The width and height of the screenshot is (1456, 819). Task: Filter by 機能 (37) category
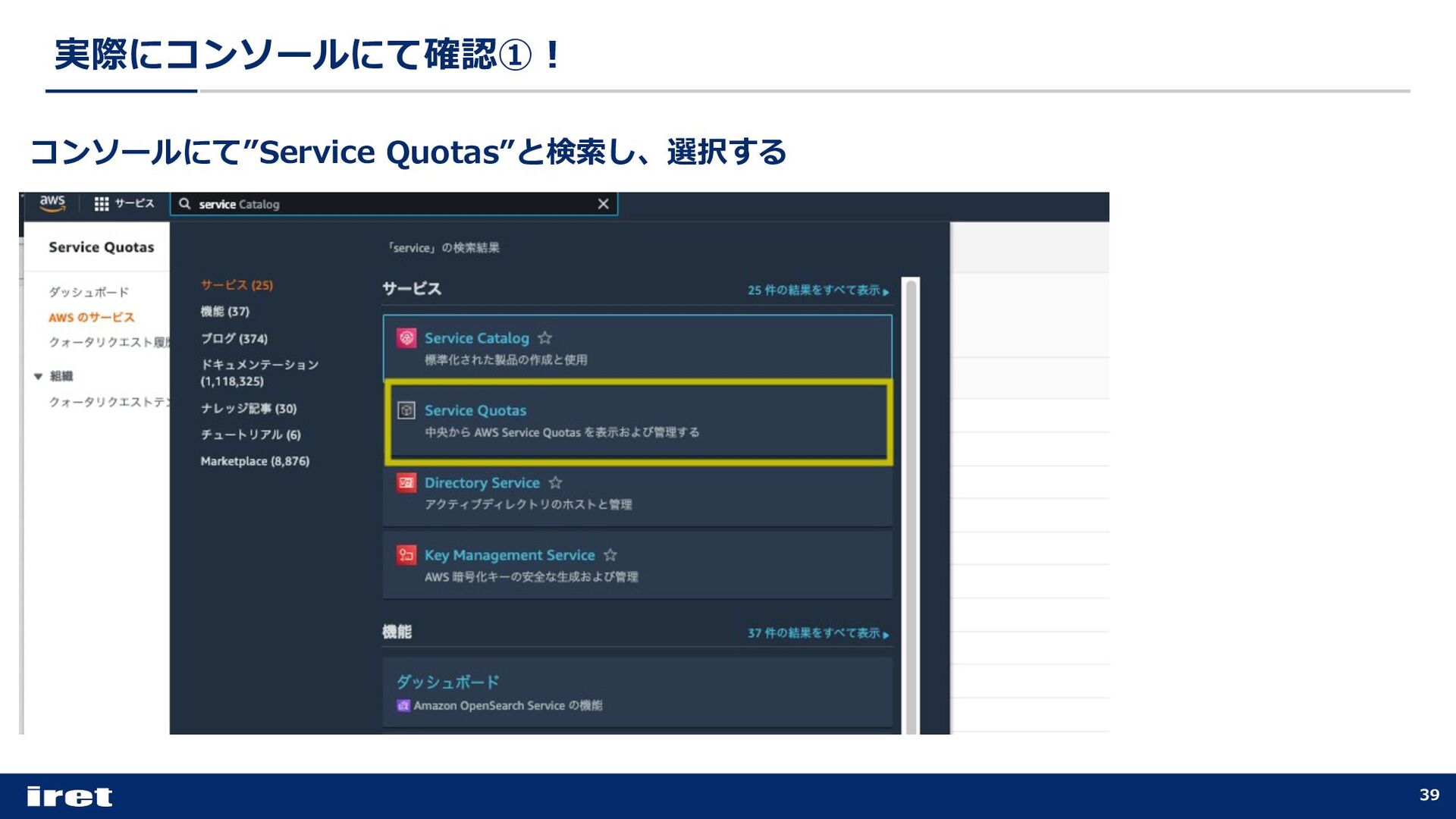pyautogui.click(x=225, y=312)
